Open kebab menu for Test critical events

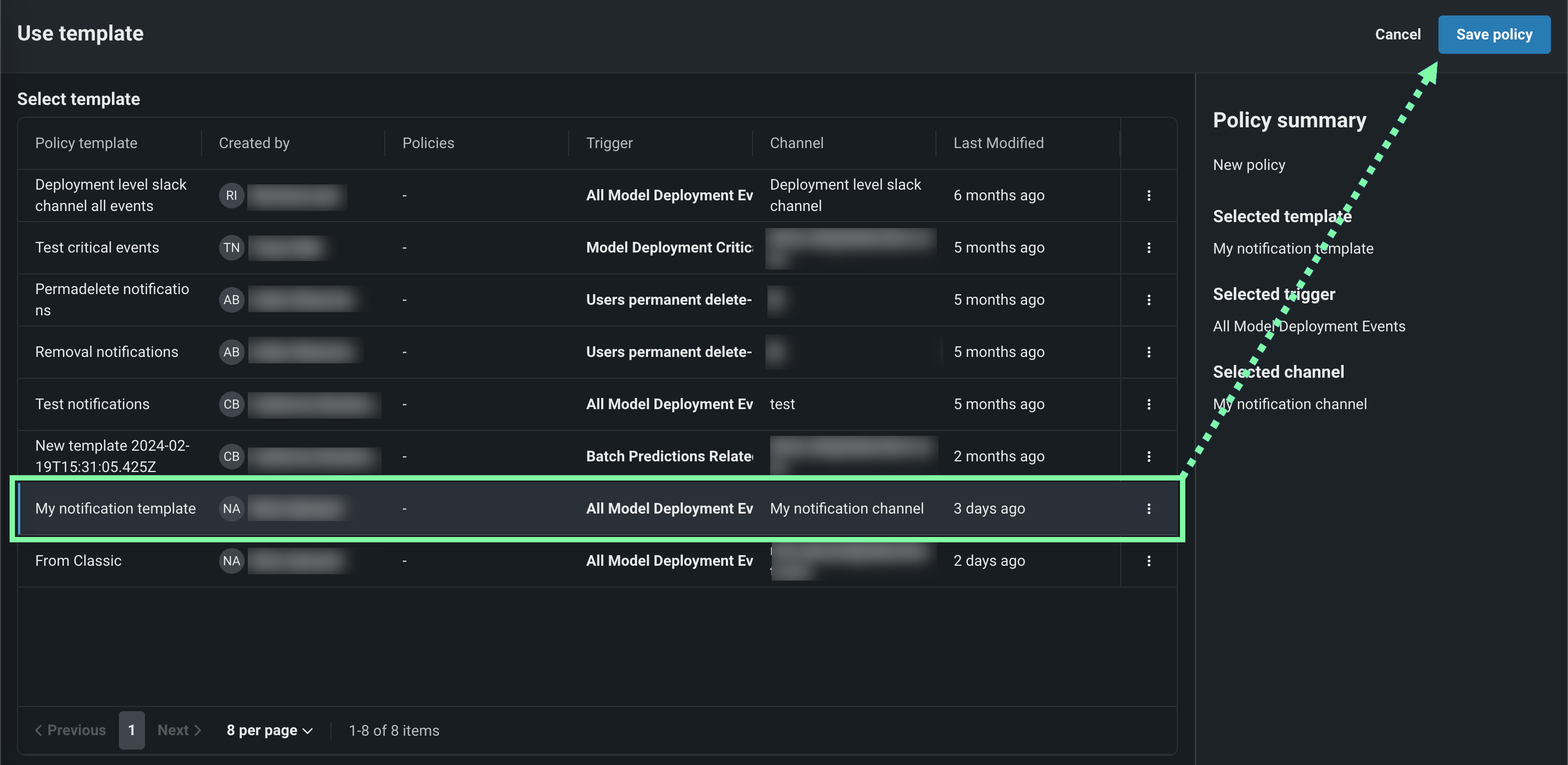pos(1148,248)
